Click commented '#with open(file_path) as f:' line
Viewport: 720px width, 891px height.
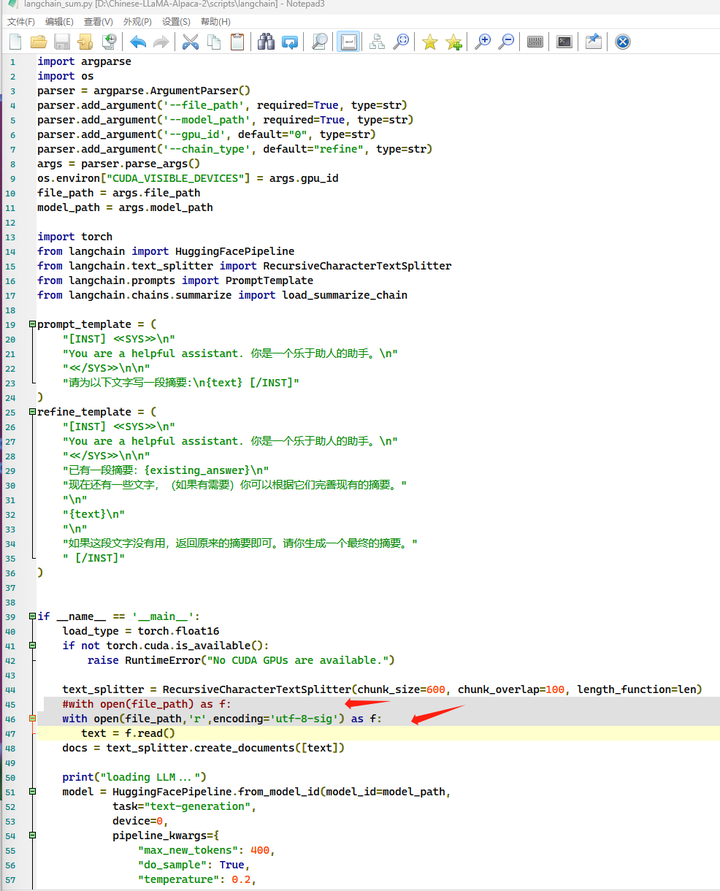coord(147,704)
